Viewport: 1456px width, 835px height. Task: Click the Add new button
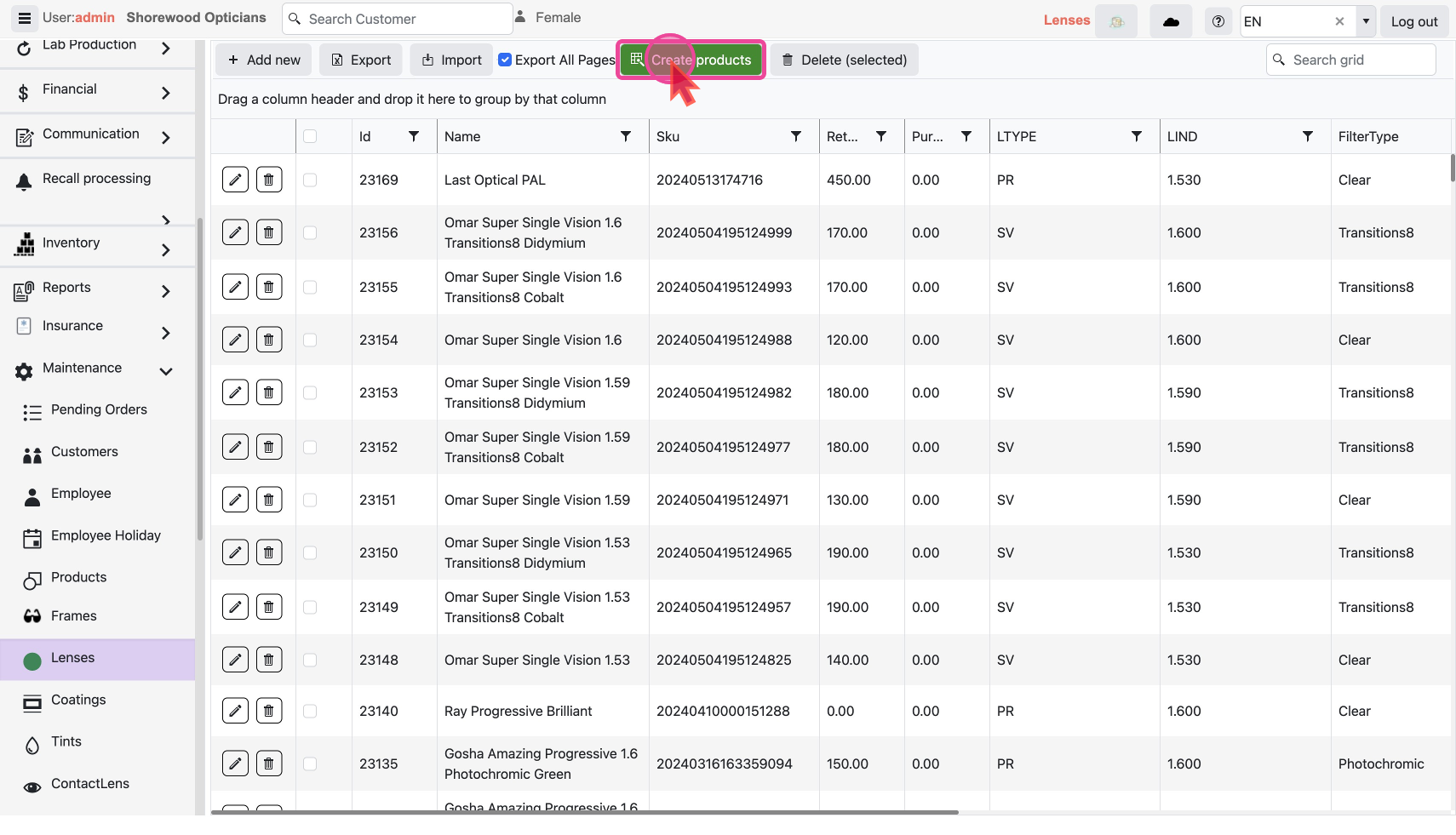pos(264,60)
